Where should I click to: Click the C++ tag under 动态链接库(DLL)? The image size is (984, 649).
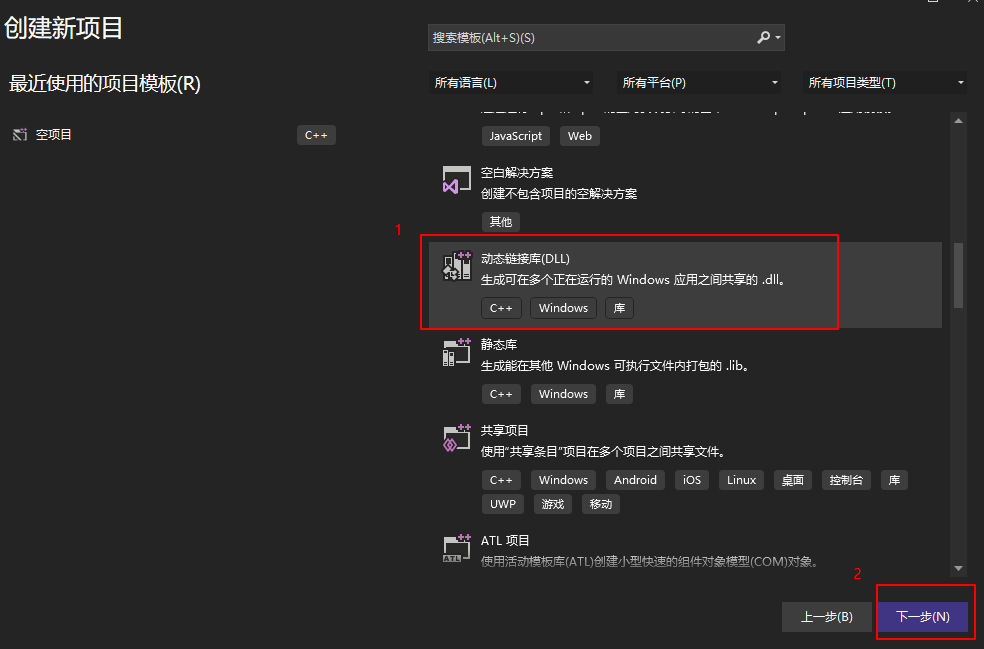pos(501,308)
